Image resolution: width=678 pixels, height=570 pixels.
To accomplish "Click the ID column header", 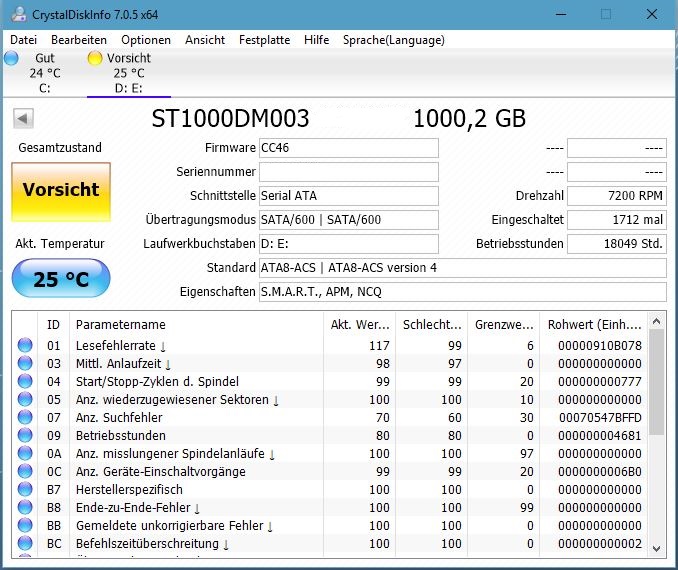I will tap(53, 324).
